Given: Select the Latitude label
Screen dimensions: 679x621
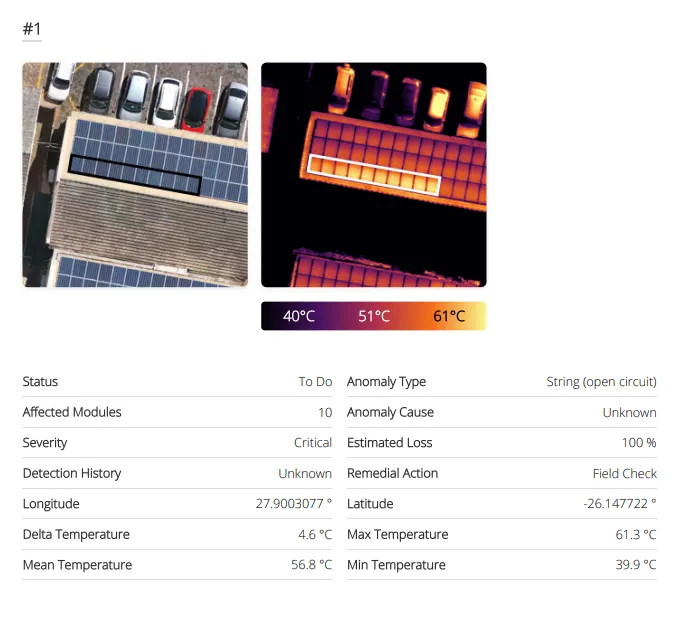Looking at the screenshot, I should click(x=370, y=504).
